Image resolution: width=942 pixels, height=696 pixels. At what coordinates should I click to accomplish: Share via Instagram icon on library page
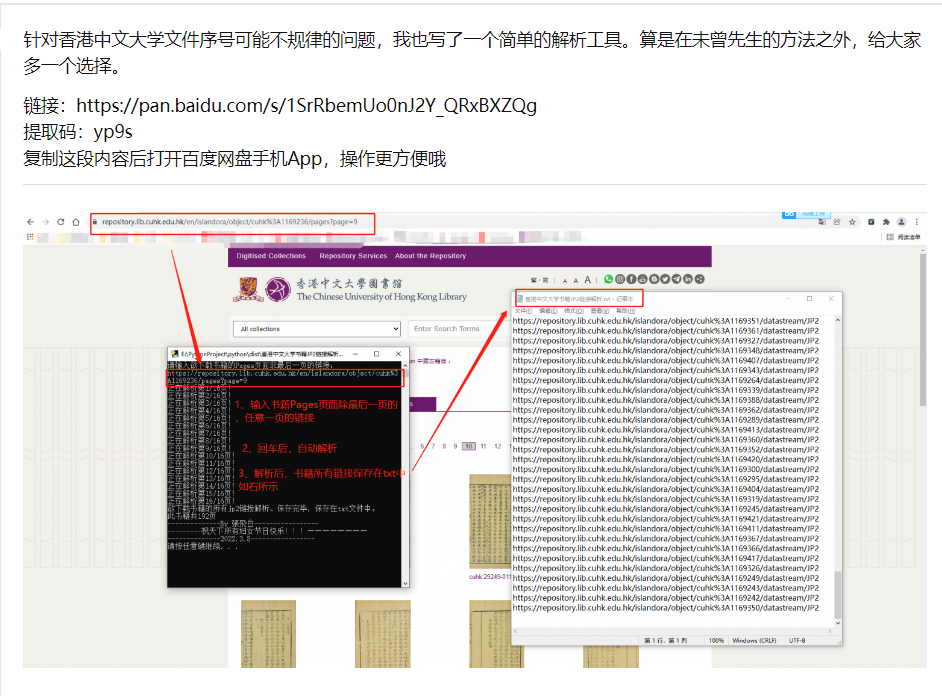tap(620, 279)
